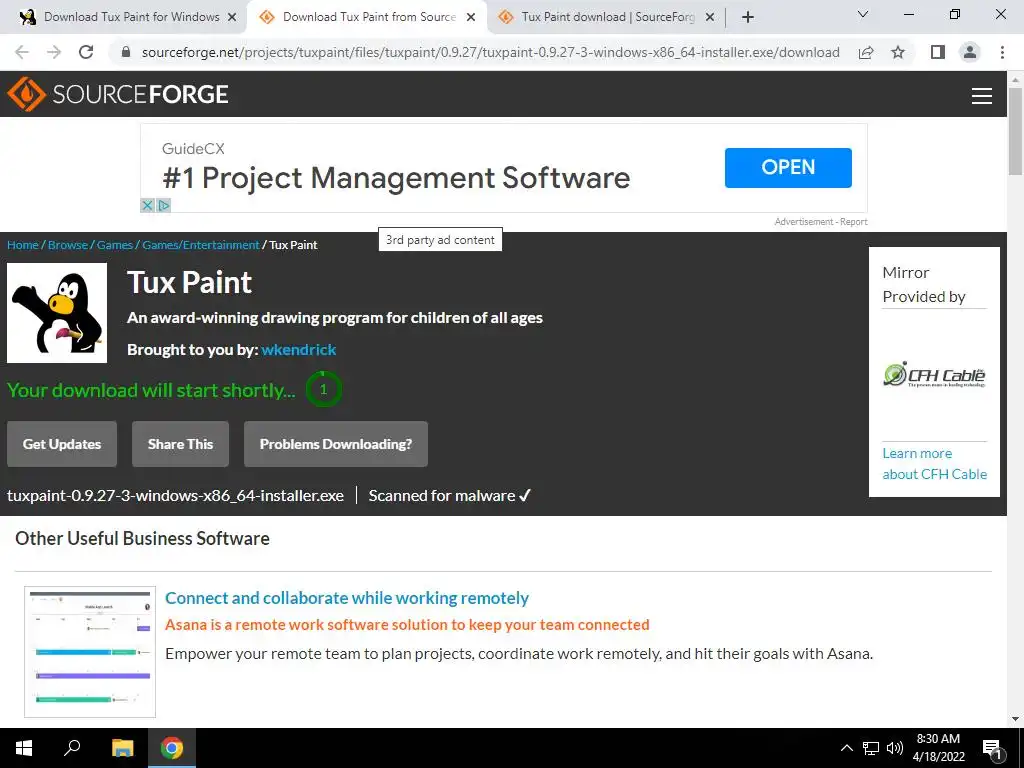Viewport: 1024px width, 768px height.
Task: Click the Advertisement - Report link
Action: (821, 222)
